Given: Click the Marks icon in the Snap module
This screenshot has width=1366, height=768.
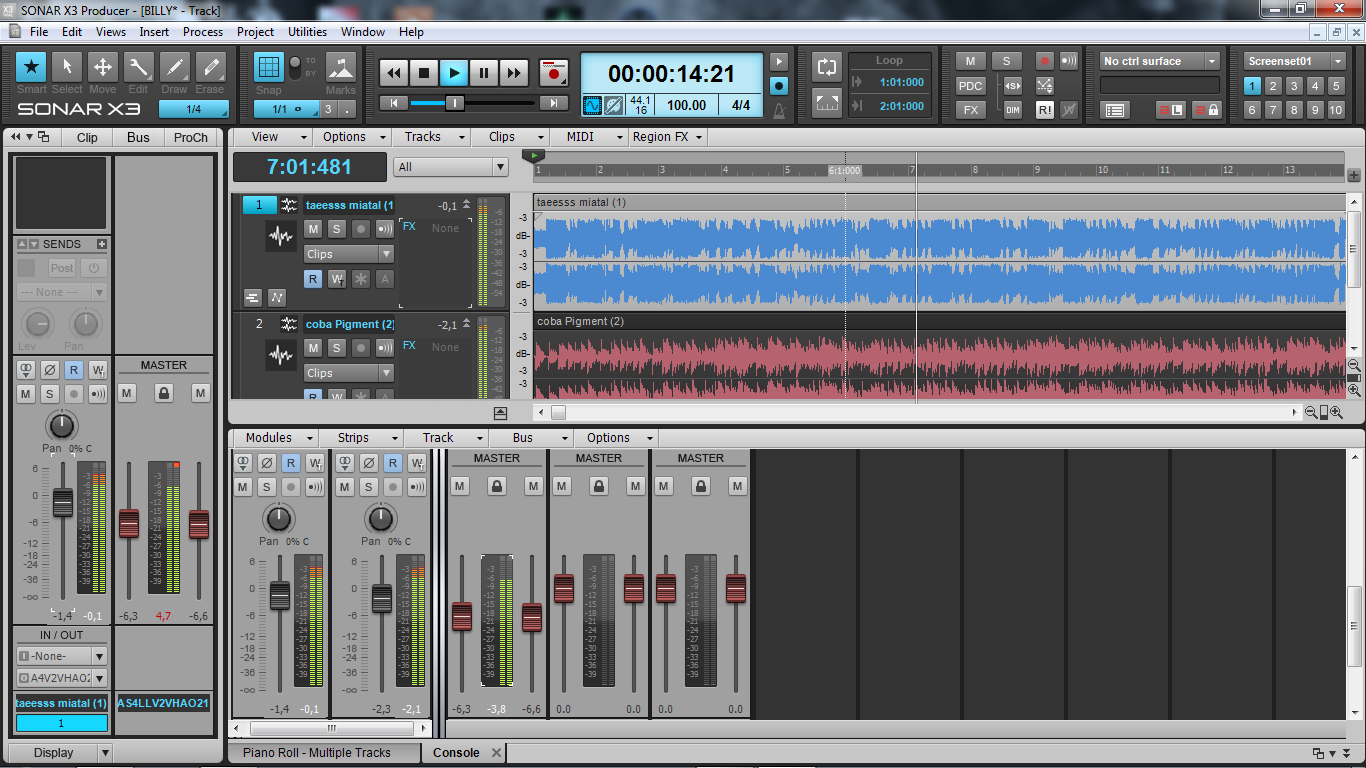Looking at the screenshot, I should [x=341, y=67].
